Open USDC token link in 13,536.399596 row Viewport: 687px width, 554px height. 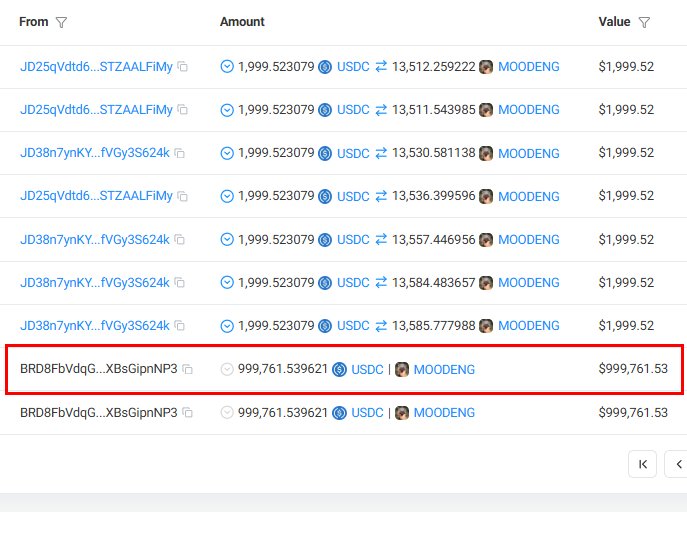click(353, 196)
